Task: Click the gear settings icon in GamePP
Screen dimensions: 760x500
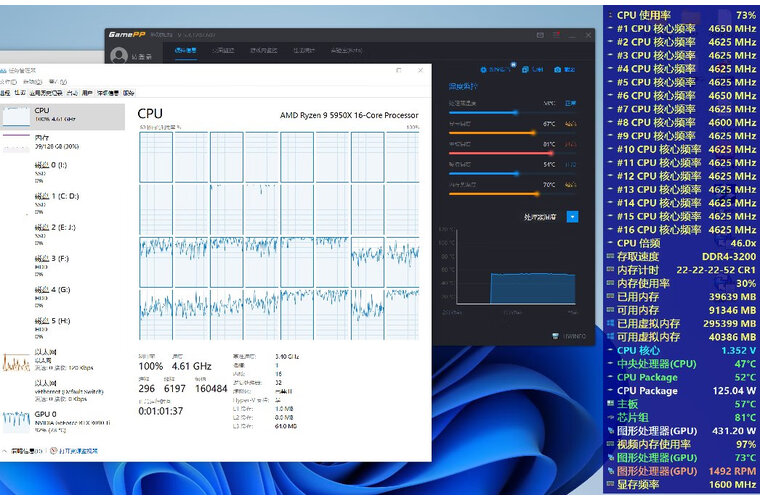Action: point(481,69)
